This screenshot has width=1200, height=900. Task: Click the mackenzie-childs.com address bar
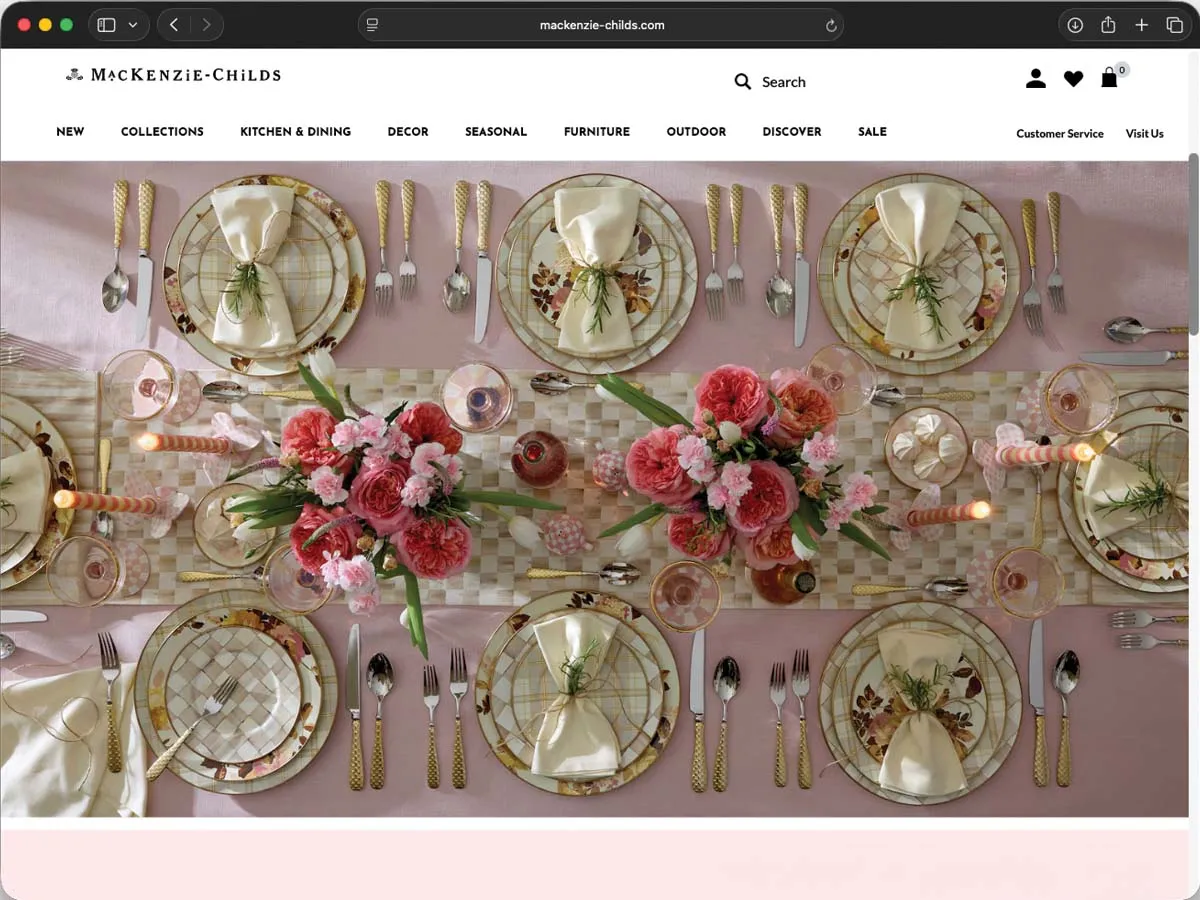pos(601,25)
